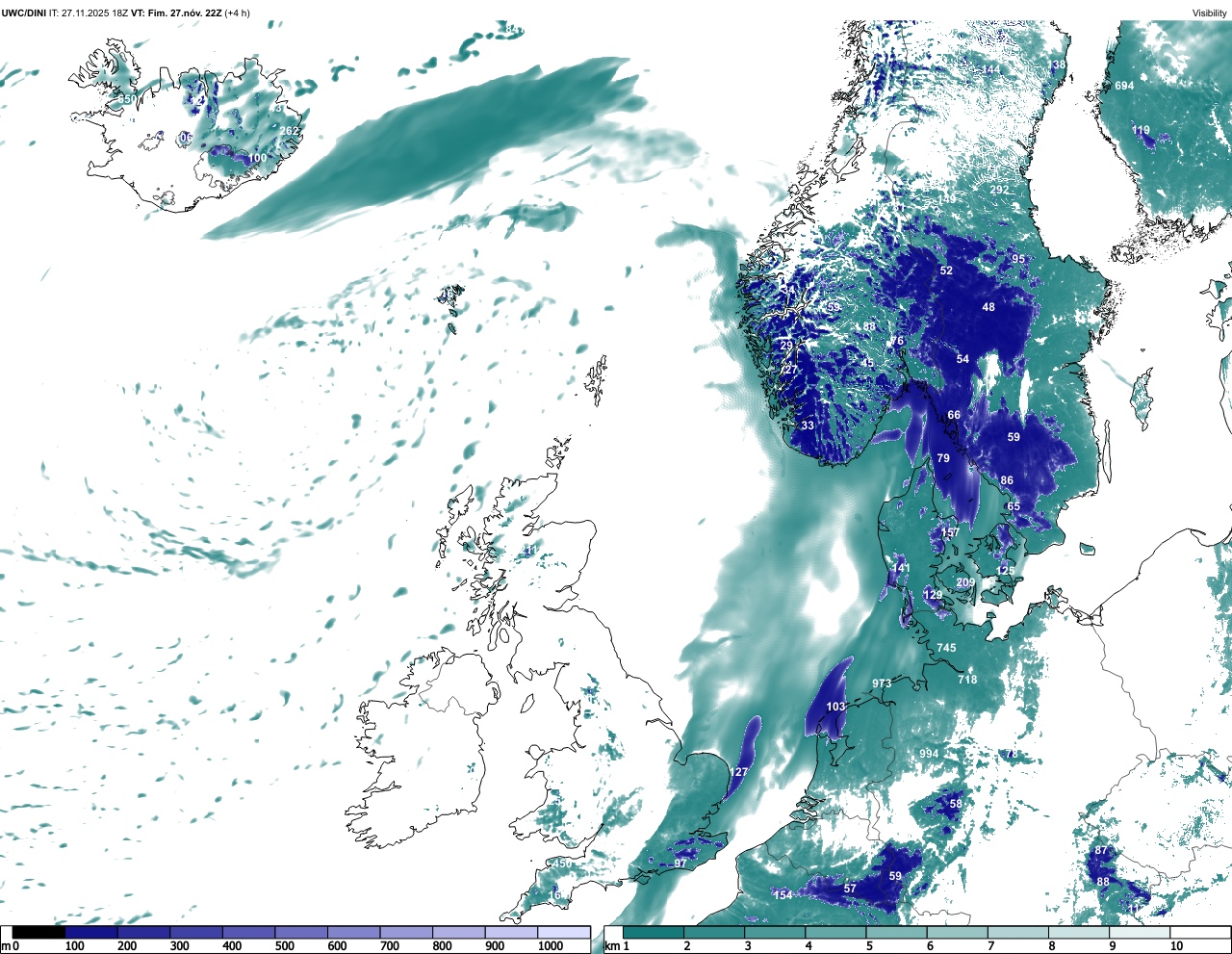The height and width of the screenshot is (954, 1232).
Task: Click the '292' value over northern Sweden
Action: 1000,190
